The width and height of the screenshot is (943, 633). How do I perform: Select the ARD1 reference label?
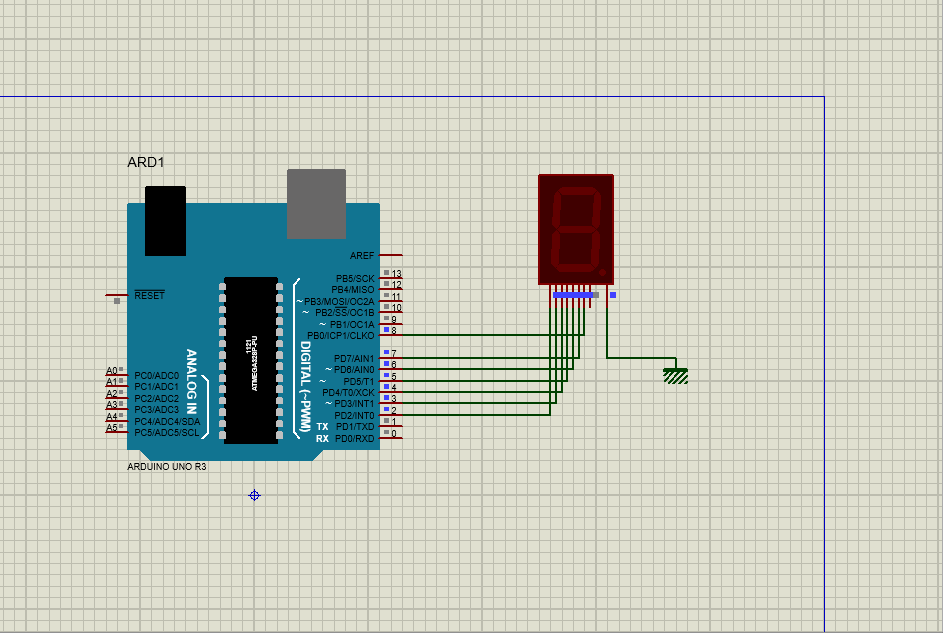pyautogui.click(x=146, y=162)
